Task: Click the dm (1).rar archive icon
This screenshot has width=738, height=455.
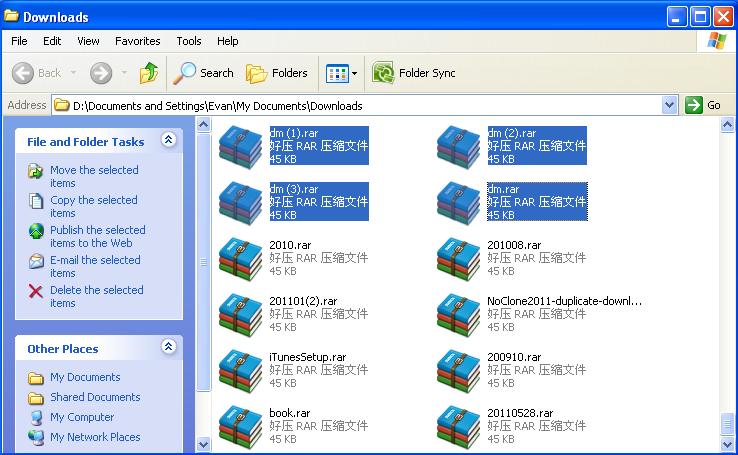Action: pos(241,147)
